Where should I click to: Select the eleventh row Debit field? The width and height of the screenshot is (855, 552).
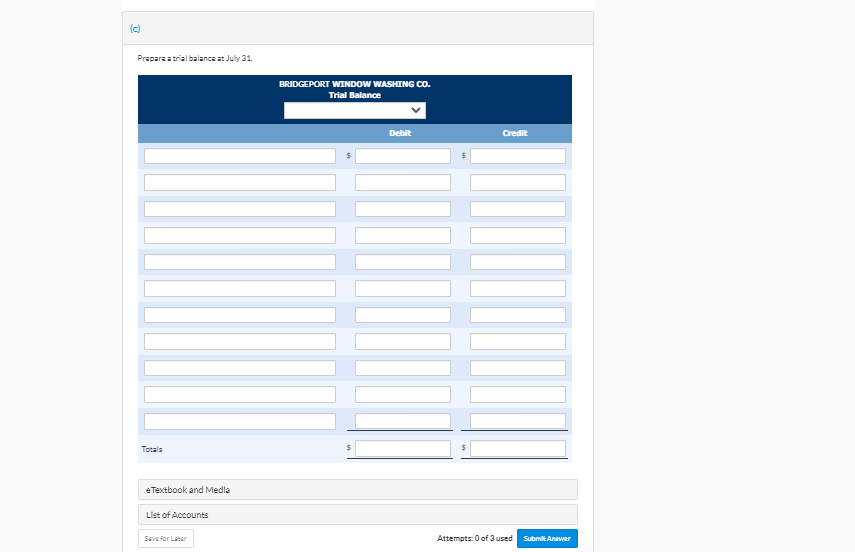[403, 421]
